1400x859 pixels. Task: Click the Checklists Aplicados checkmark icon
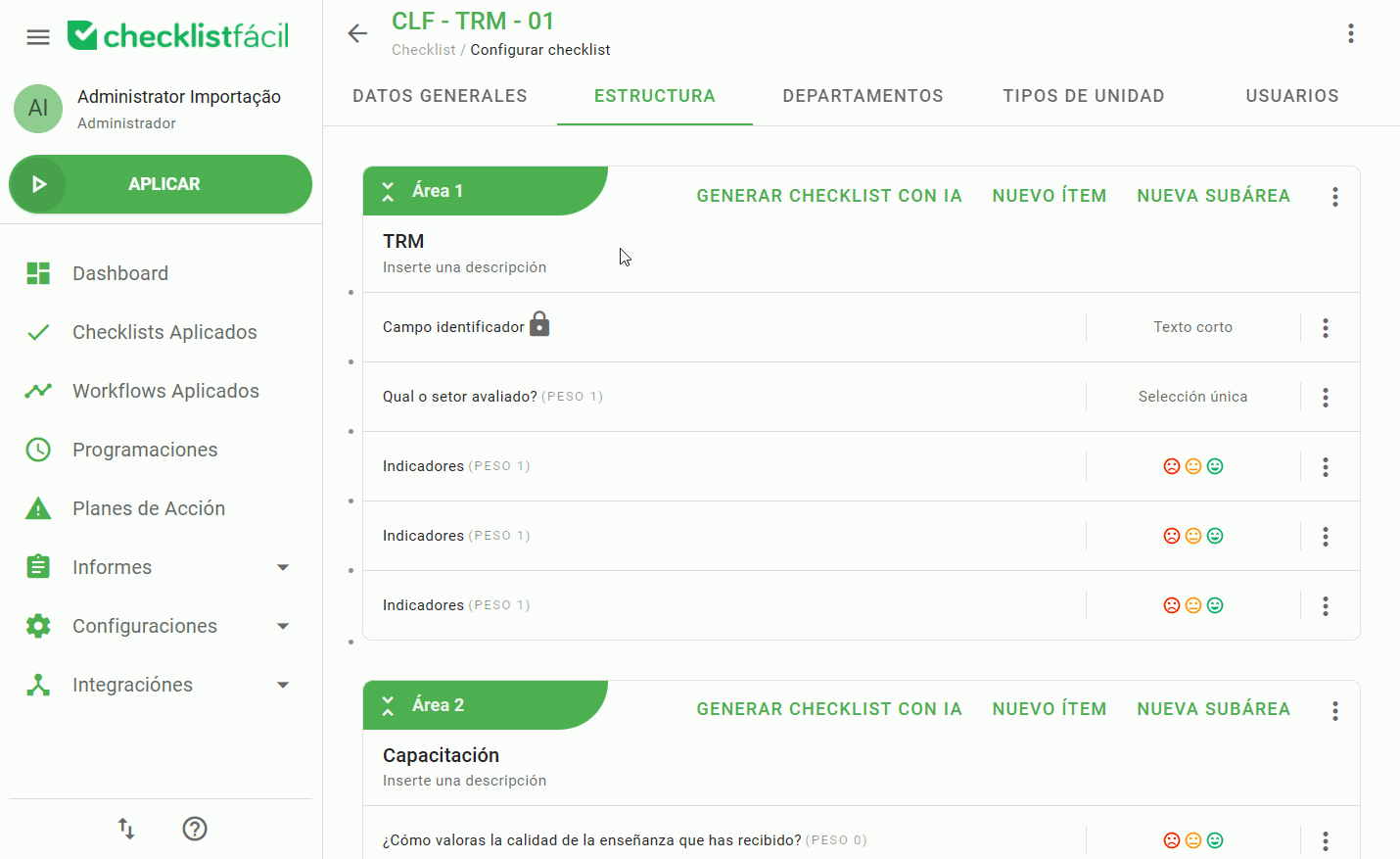pos(38,332)
